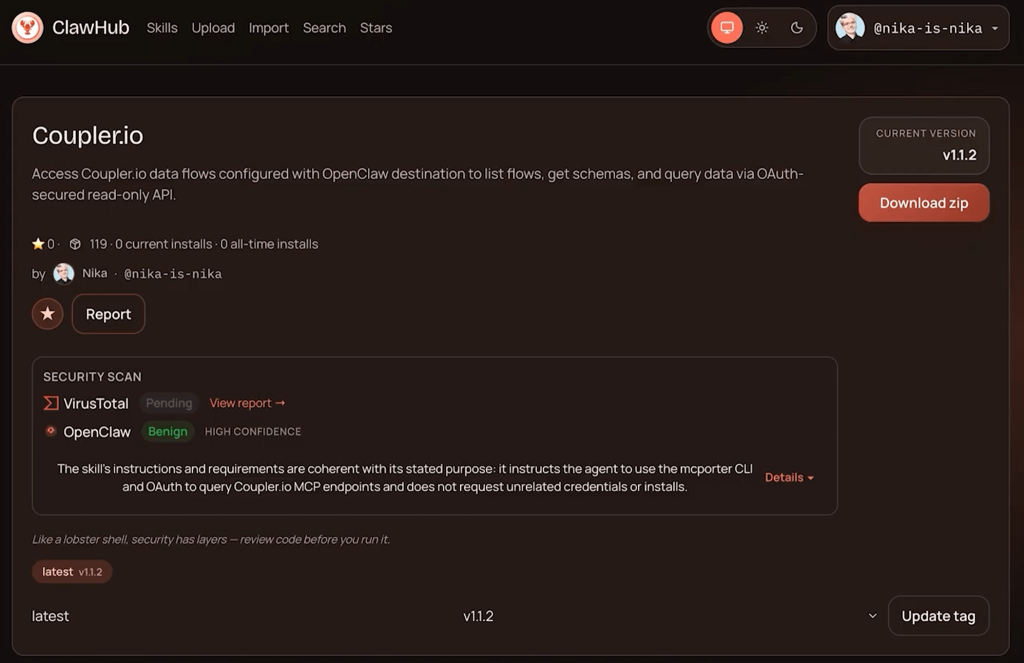The width and height of the screenshot is (1024, 663).
Task: Click Nika's author avatar
Action: (x=64, y=273)
